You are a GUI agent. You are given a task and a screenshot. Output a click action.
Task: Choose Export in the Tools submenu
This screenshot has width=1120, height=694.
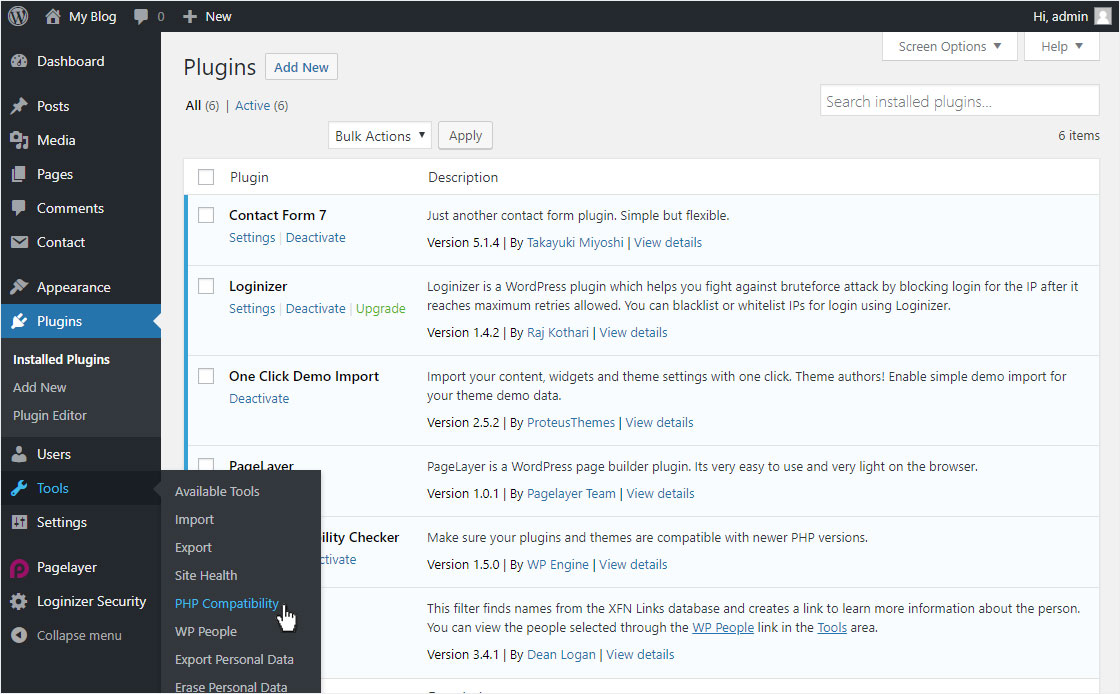click(x=194, y=548)
